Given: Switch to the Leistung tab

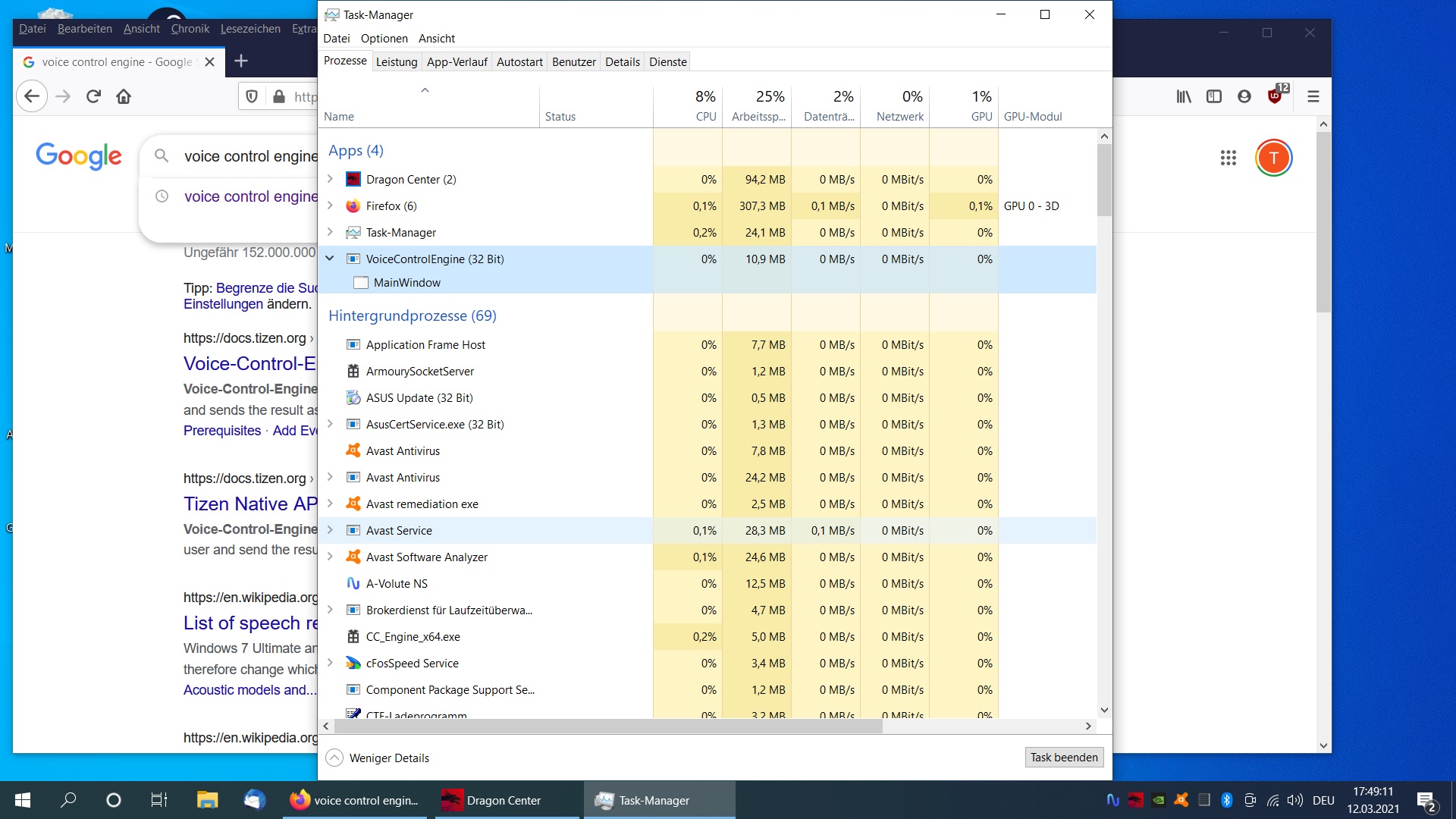Looking at the screenshot, I should tap(397, 62).
